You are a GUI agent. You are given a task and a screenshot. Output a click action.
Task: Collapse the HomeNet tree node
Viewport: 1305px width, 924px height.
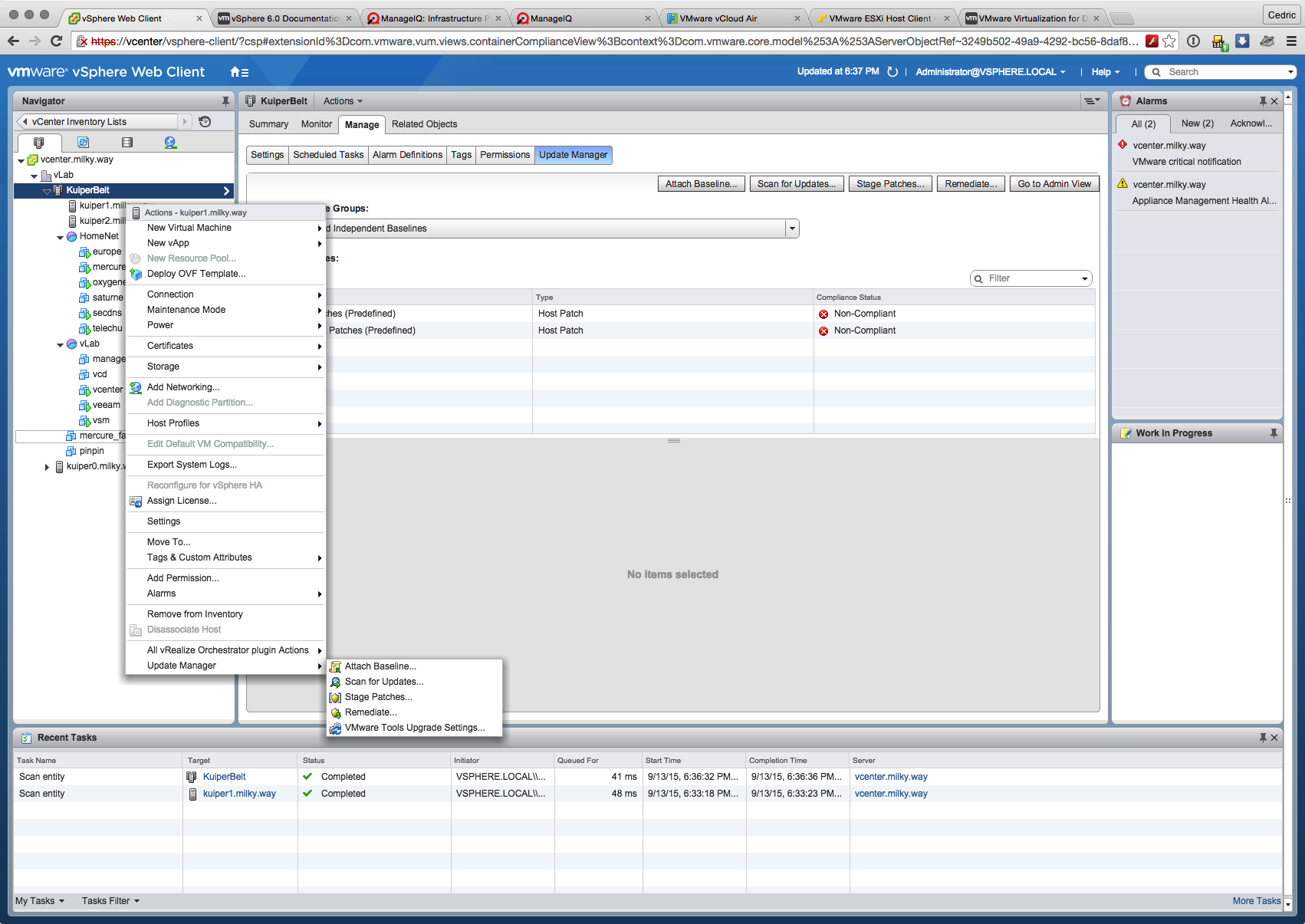tap(60, 237)
